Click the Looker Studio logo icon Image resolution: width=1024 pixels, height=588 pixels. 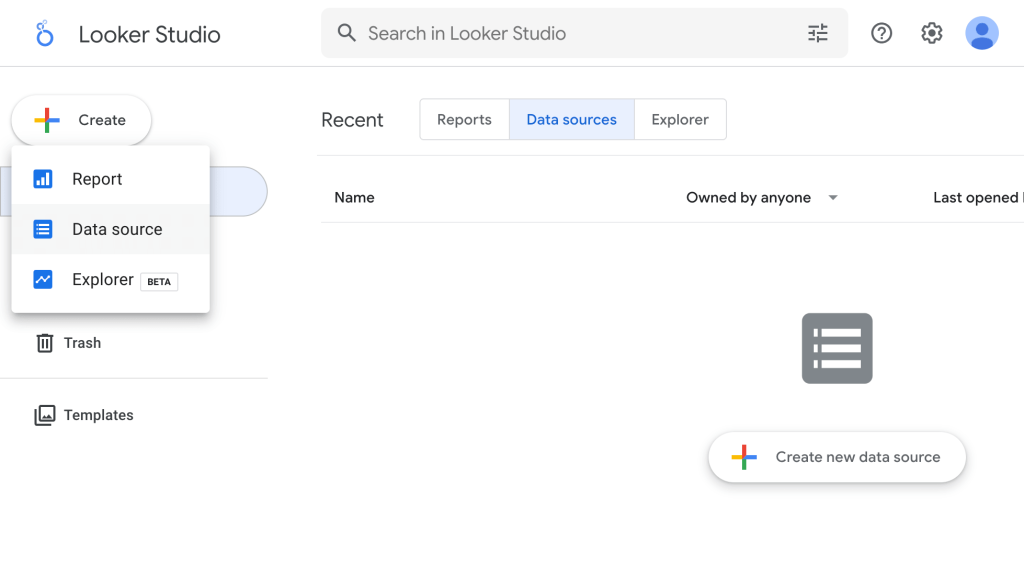pos(44,33)
